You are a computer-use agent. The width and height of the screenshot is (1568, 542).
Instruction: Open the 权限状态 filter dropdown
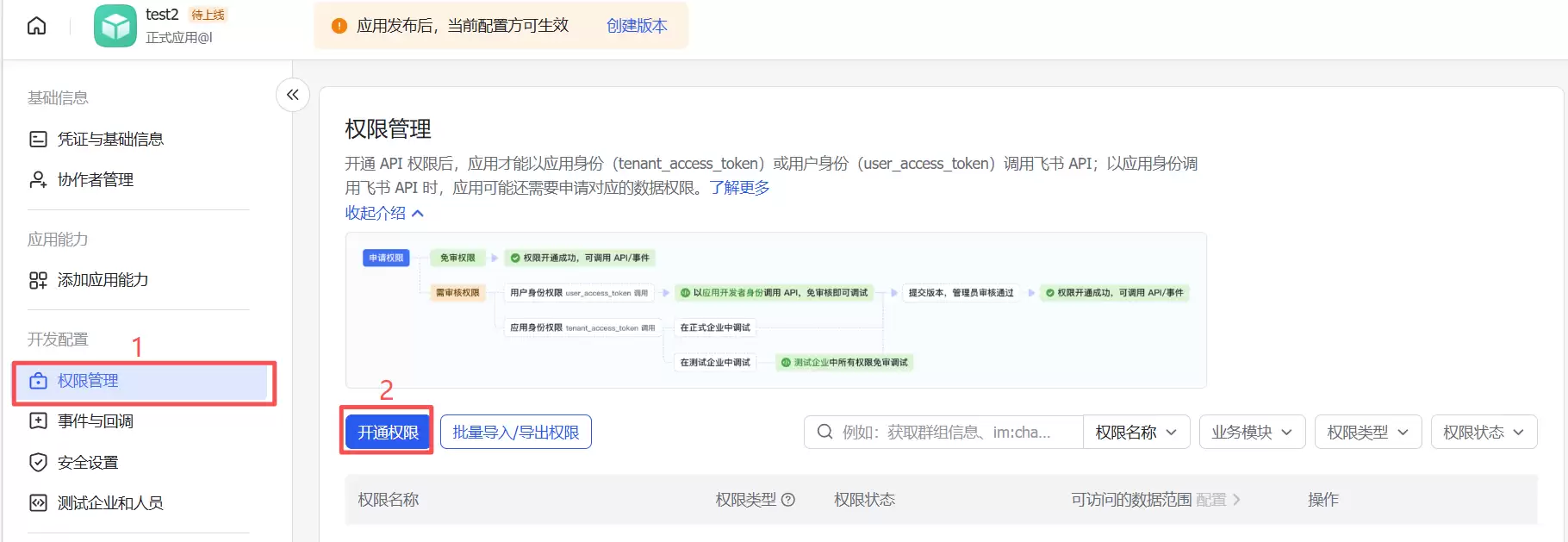coord(1484,432)
